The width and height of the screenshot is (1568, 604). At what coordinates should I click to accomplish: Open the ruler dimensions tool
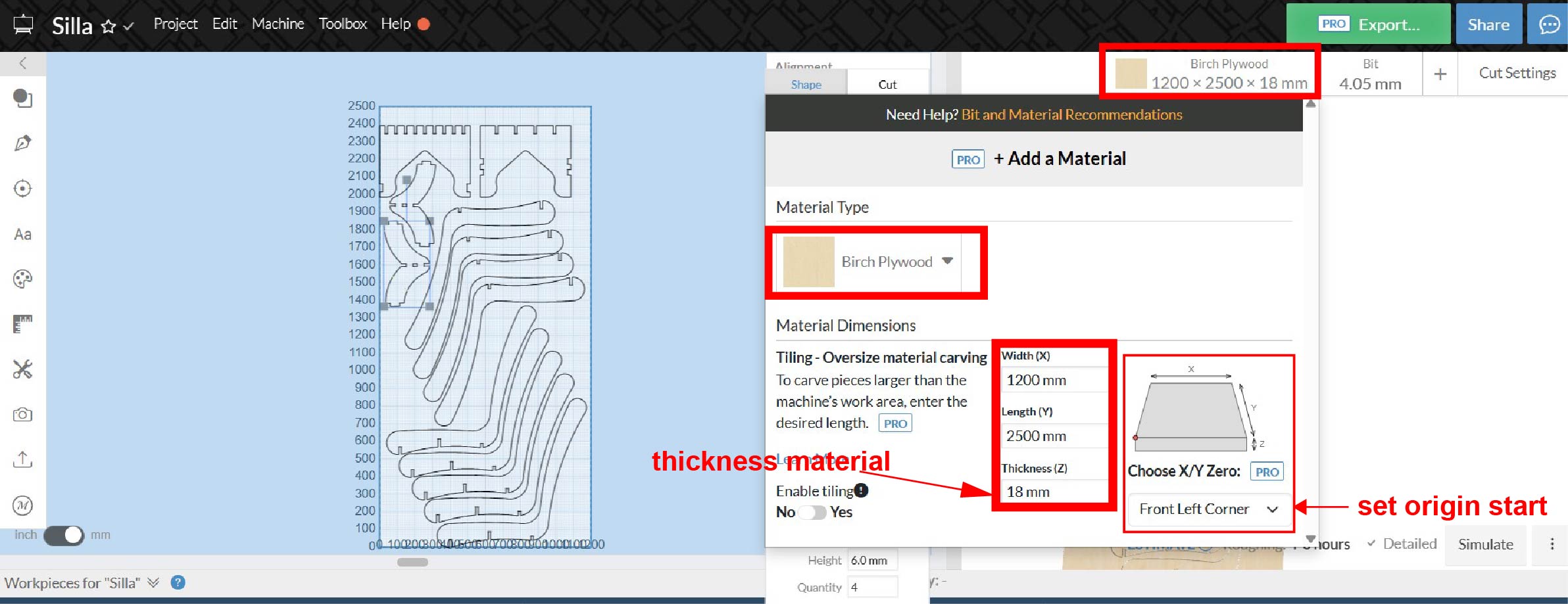pyautogui.click(x=22, y=323)
